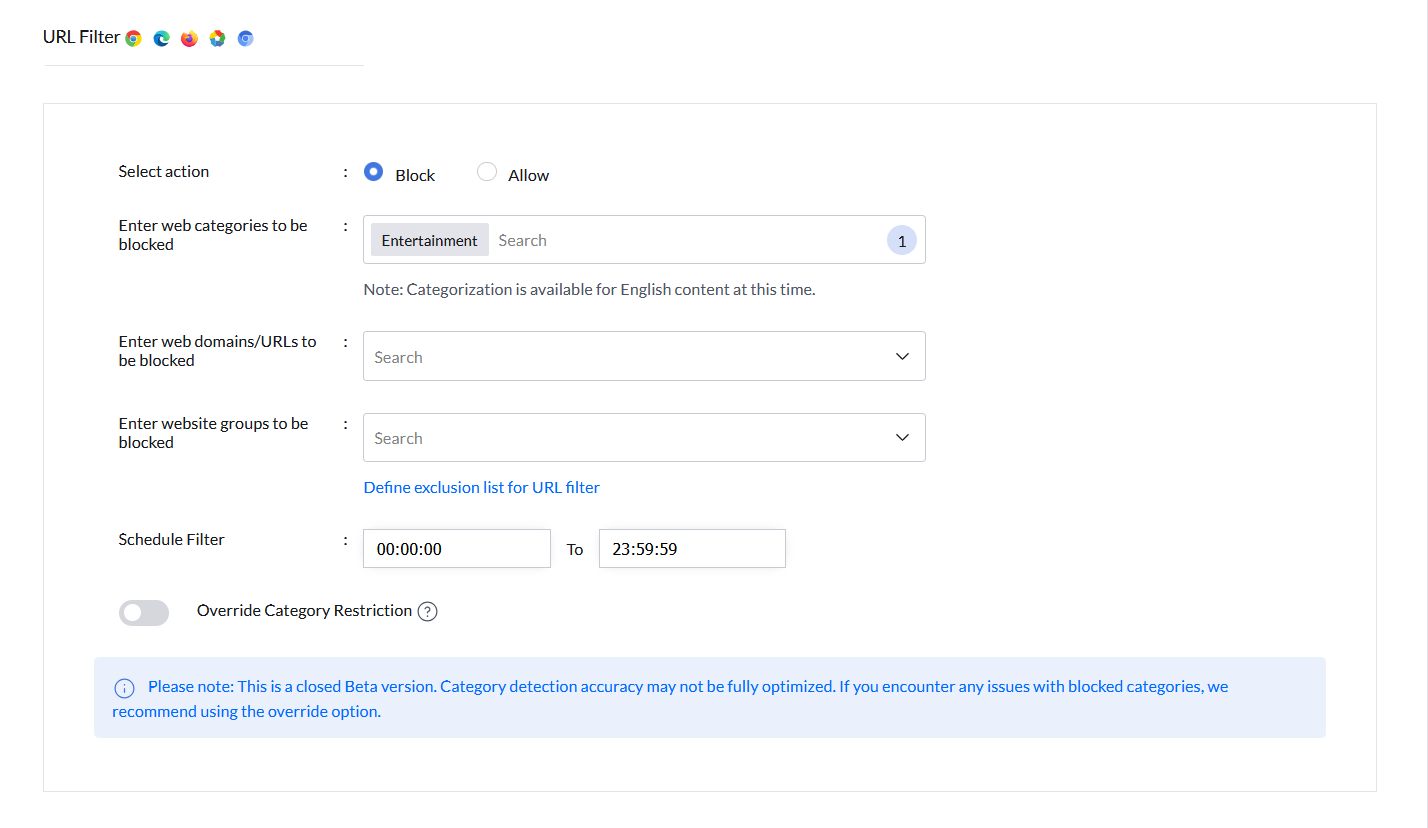The height and width of the screenshot is (828, 1428).
Task: Open the web categories search box
Action: click(x=680, y=241)
